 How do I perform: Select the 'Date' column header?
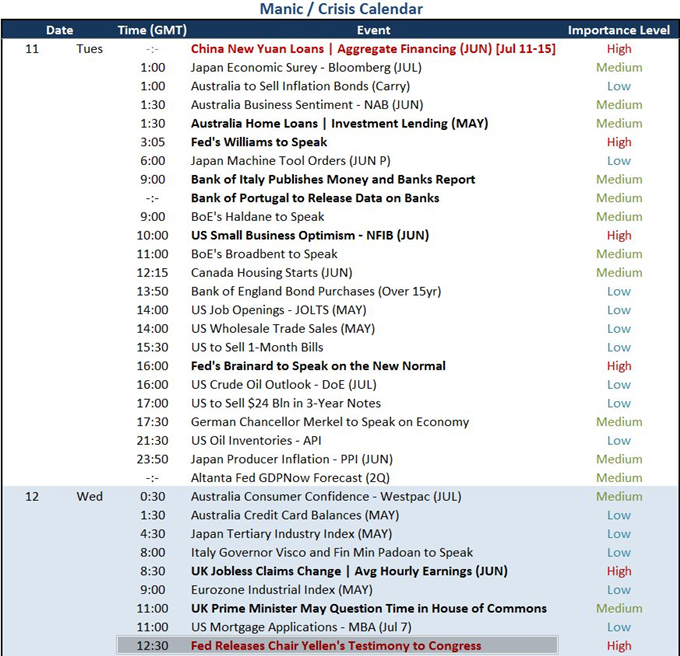pos(59,30)
